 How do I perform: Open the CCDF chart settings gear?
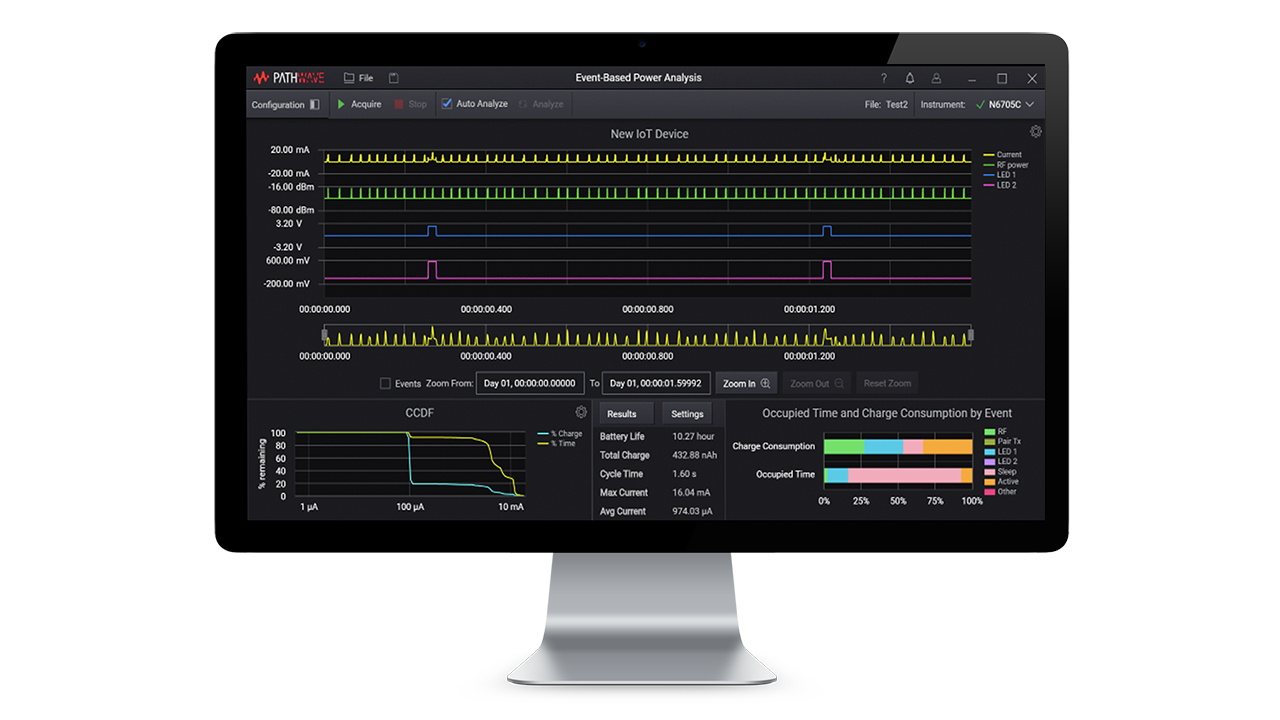coord(581,412)
